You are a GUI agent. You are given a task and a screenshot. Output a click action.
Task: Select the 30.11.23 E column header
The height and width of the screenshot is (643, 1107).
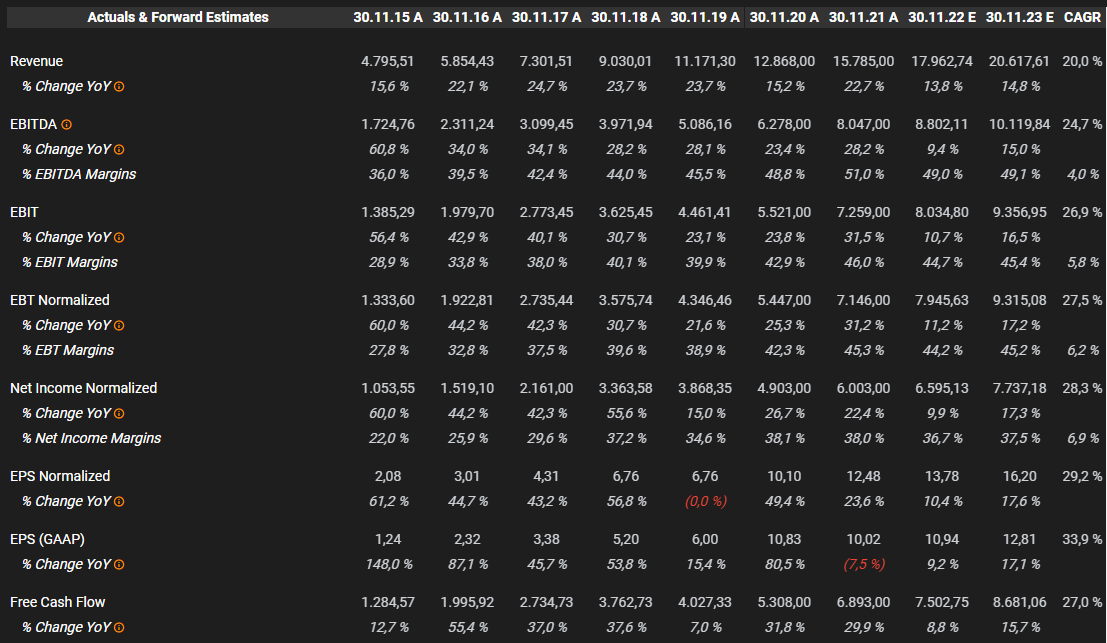click(x=1018, y=17)
